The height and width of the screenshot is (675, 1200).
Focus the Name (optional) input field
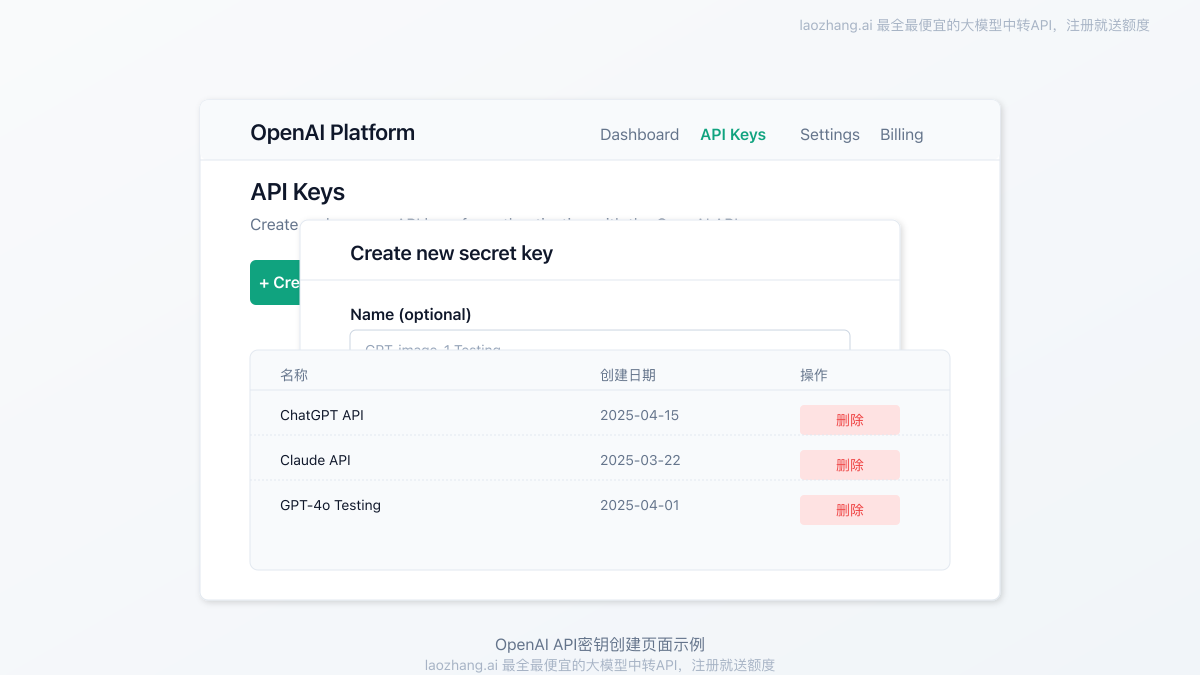600,340
